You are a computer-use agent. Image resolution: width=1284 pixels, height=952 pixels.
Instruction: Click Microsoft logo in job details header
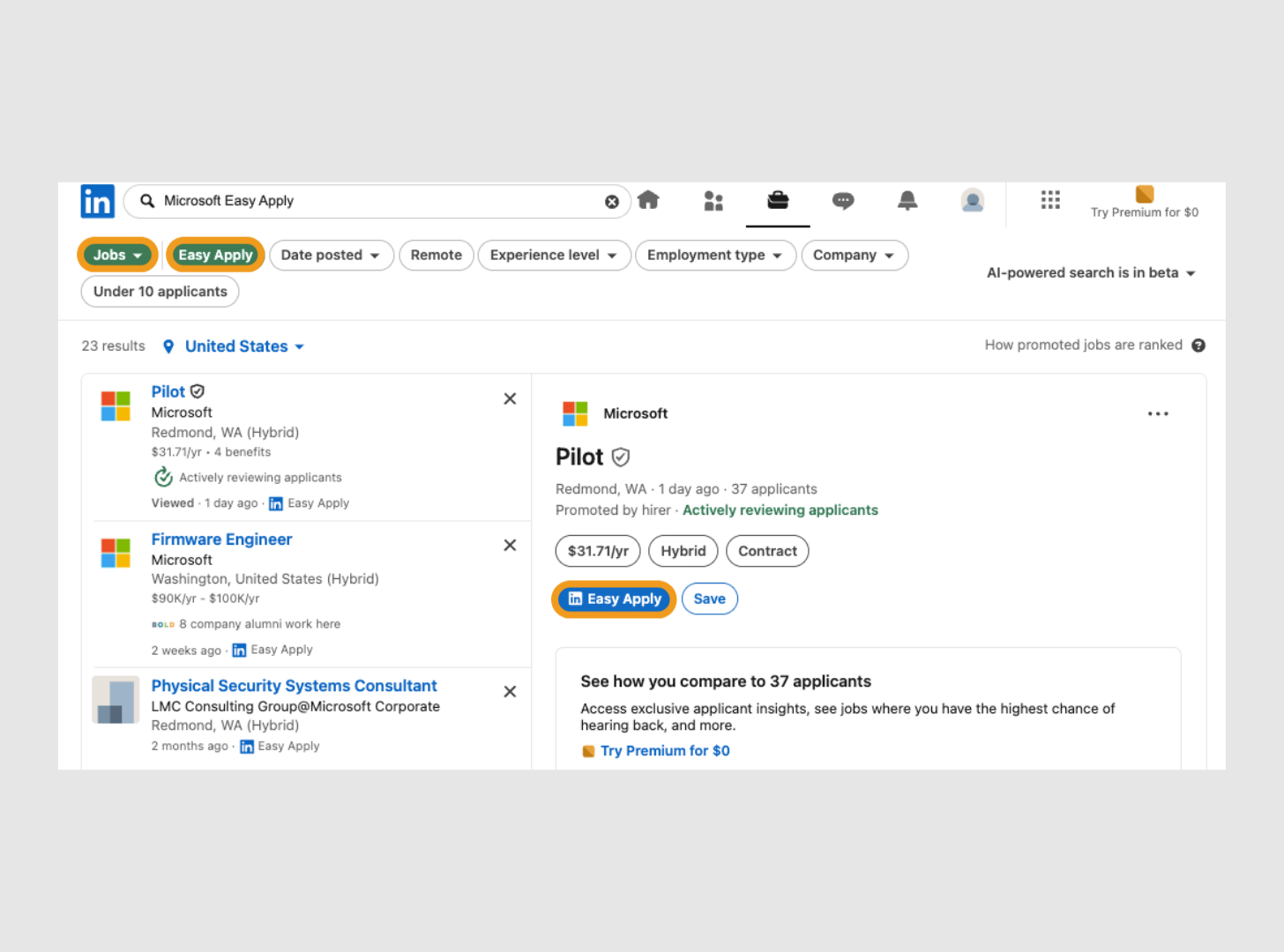coord(575,413)
